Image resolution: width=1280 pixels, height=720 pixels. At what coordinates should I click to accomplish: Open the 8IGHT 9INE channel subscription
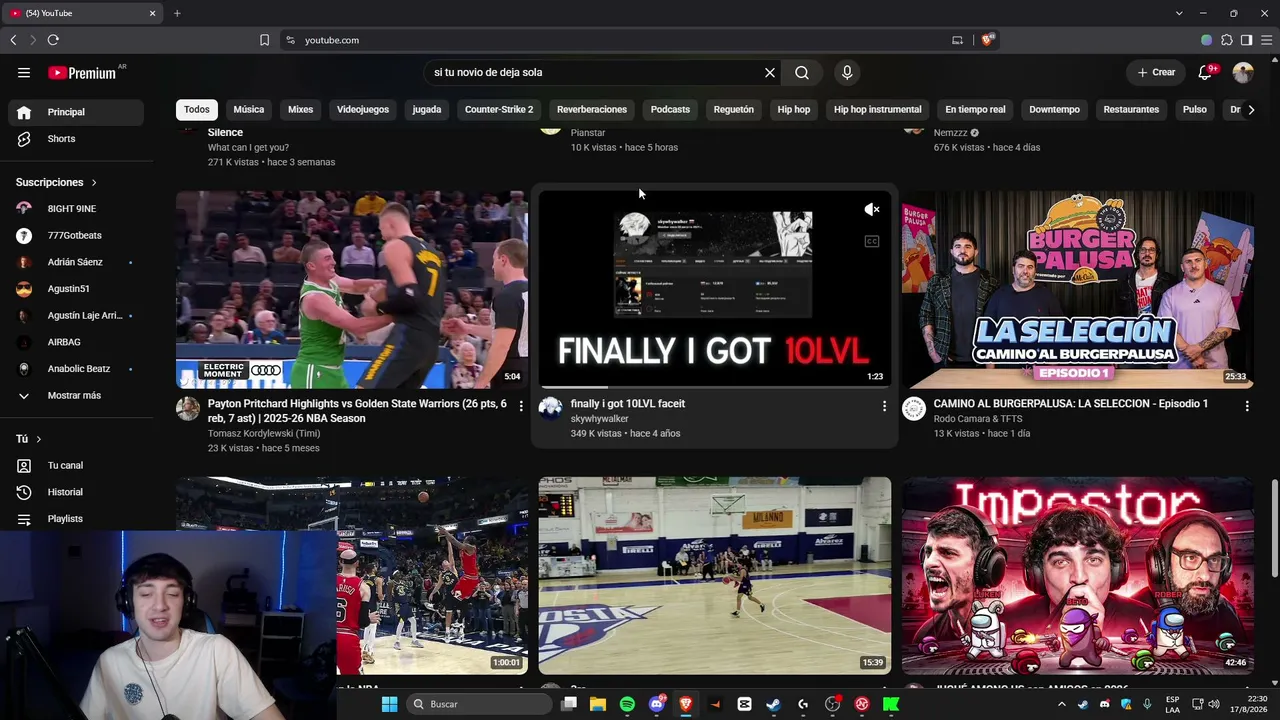76,208
